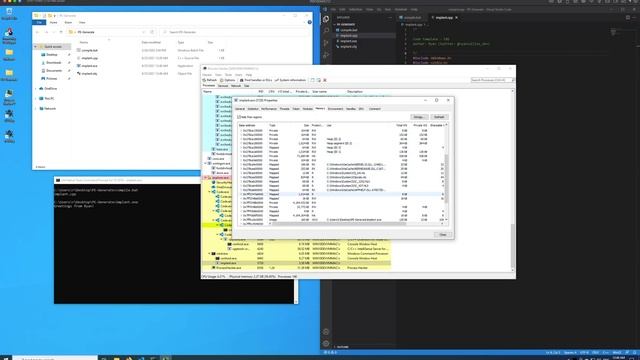
Task: Open implant.obj in VS Code explorer
Action: pyautogui.click(x=349, y=47)
